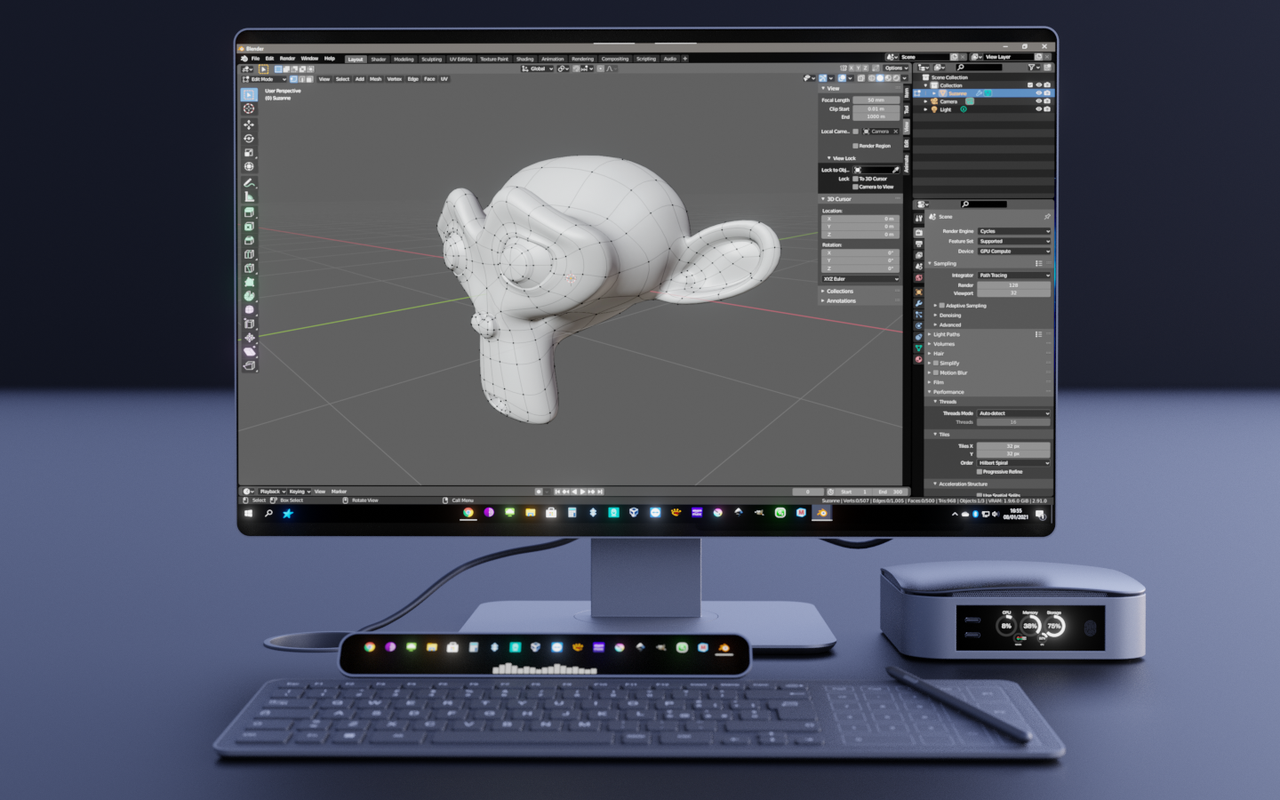Open the Feature Set dropdown
The width and height of the screenshot is (1280, 800).
1014,241
